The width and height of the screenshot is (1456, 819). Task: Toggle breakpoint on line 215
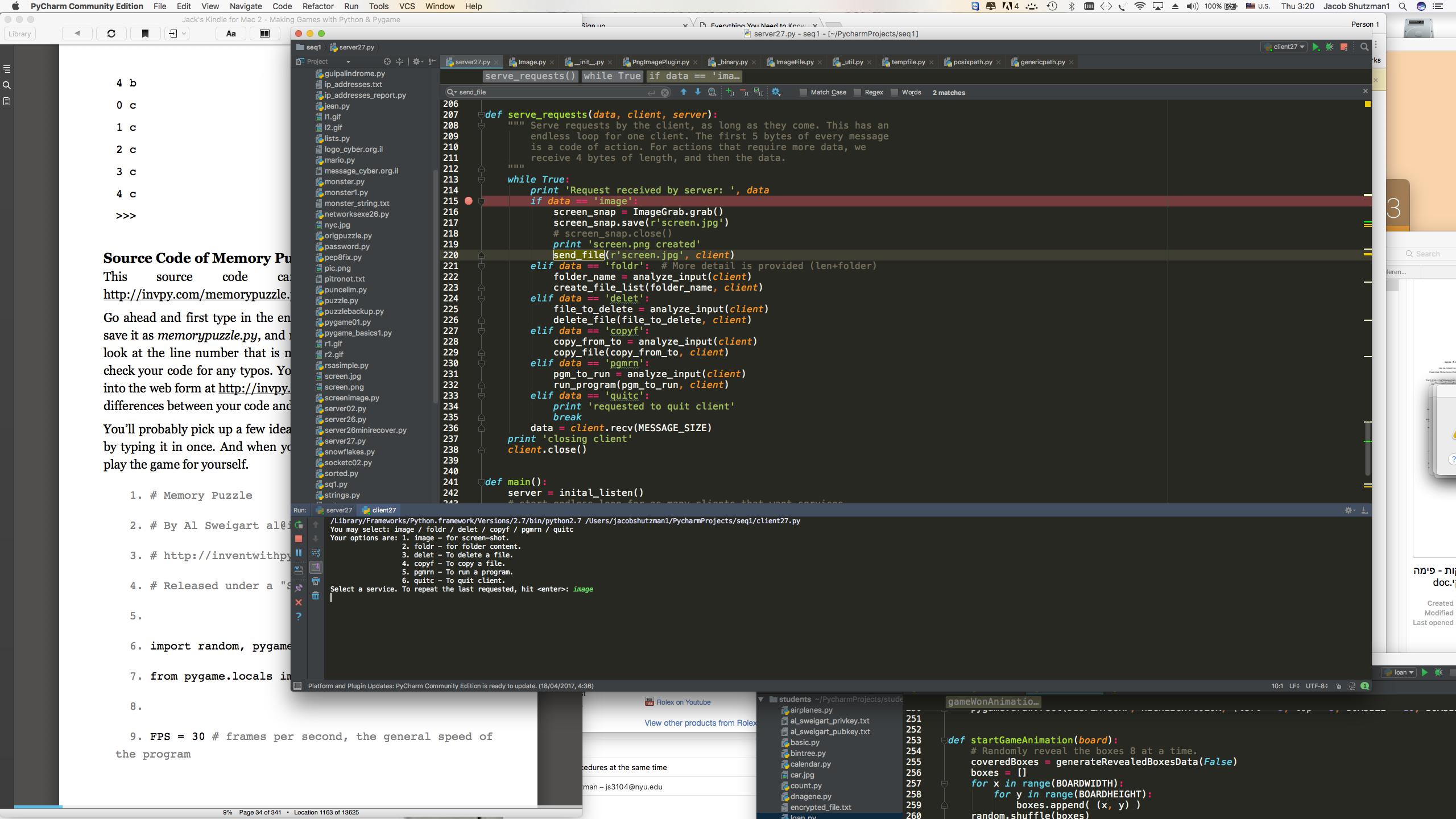pos(468,201)
